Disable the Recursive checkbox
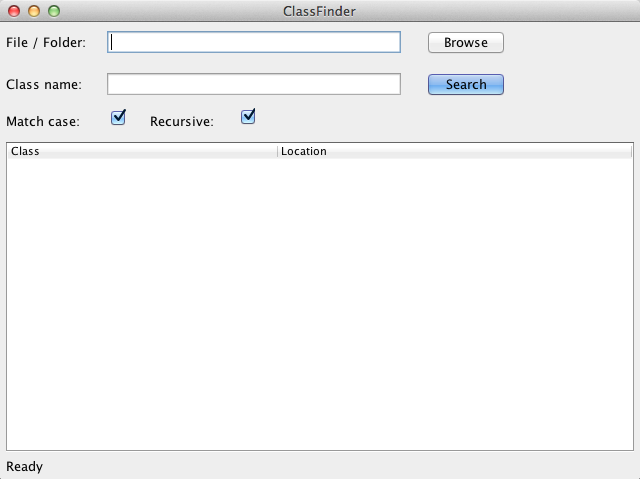 point(248,117)
